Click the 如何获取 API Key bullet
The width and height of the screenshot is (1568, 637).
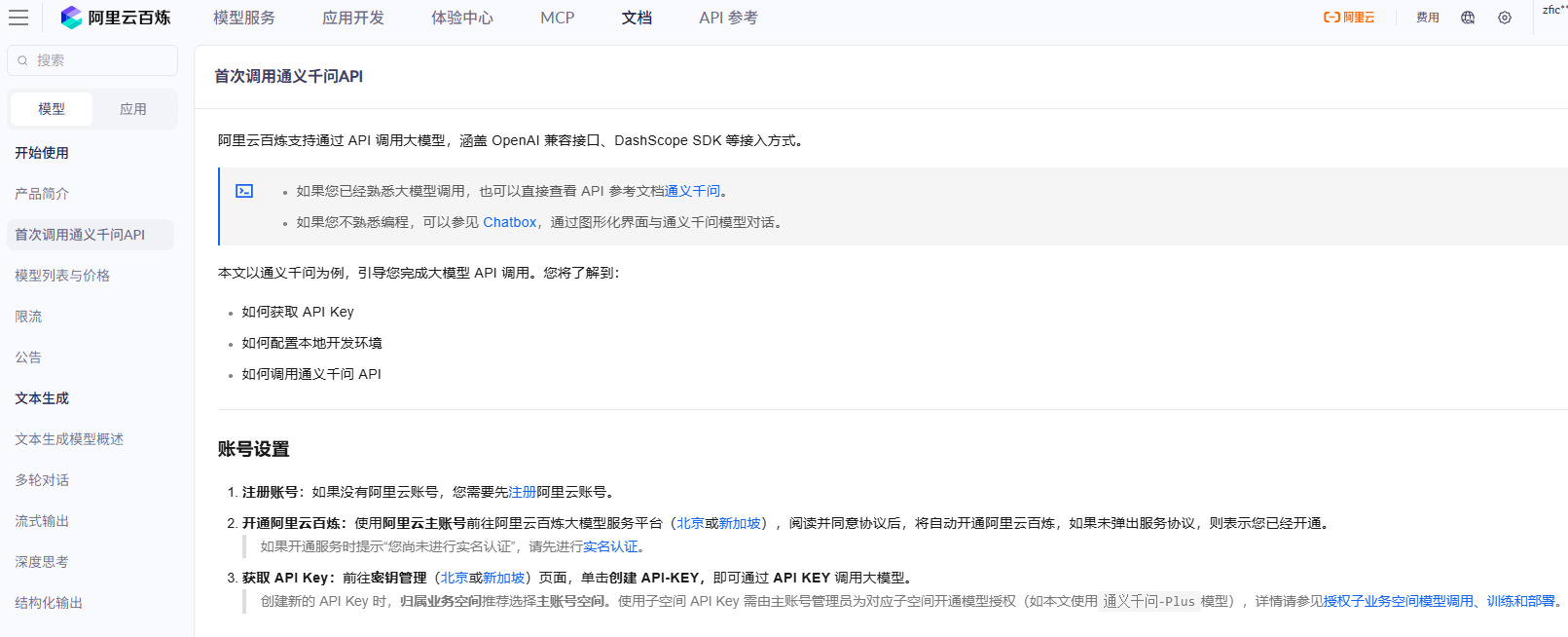coord(298,312)
